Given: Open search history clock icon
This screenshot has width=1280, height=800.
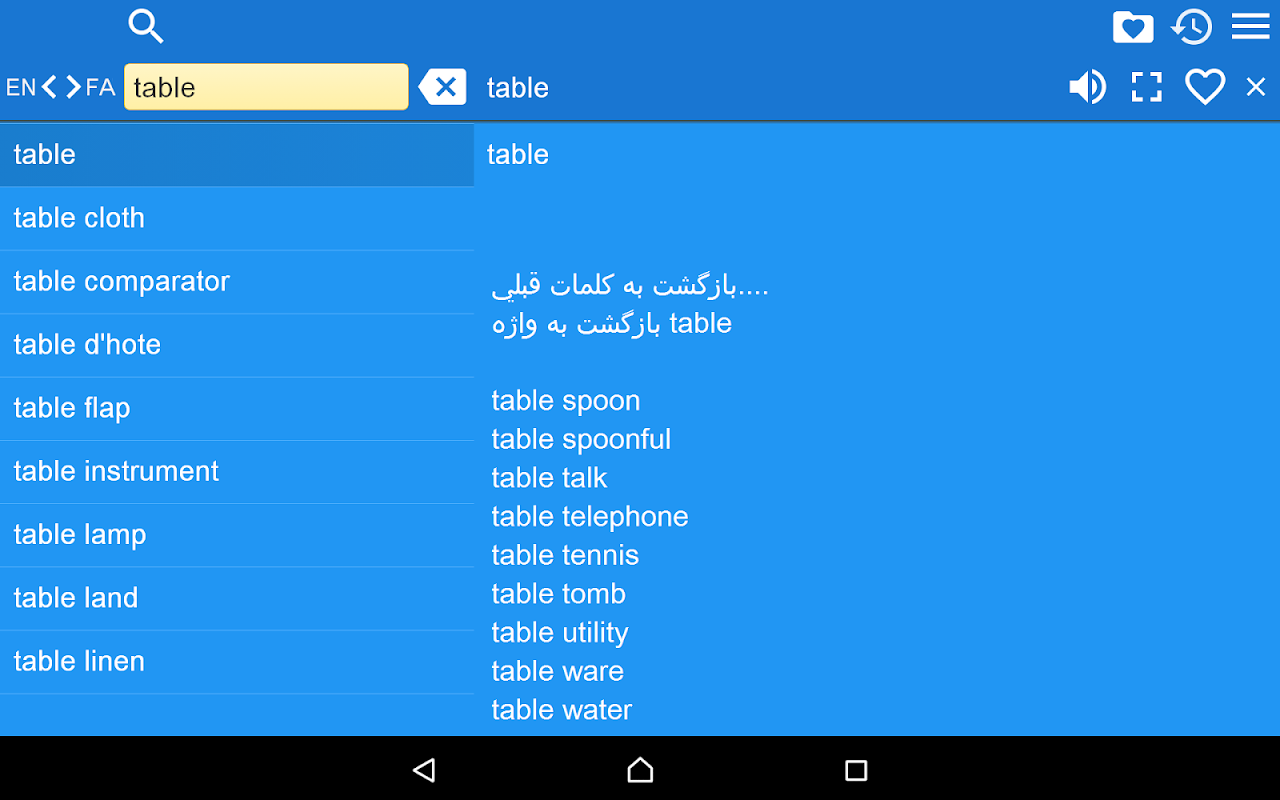Looking at the screenshot, I should [1192, 27].
